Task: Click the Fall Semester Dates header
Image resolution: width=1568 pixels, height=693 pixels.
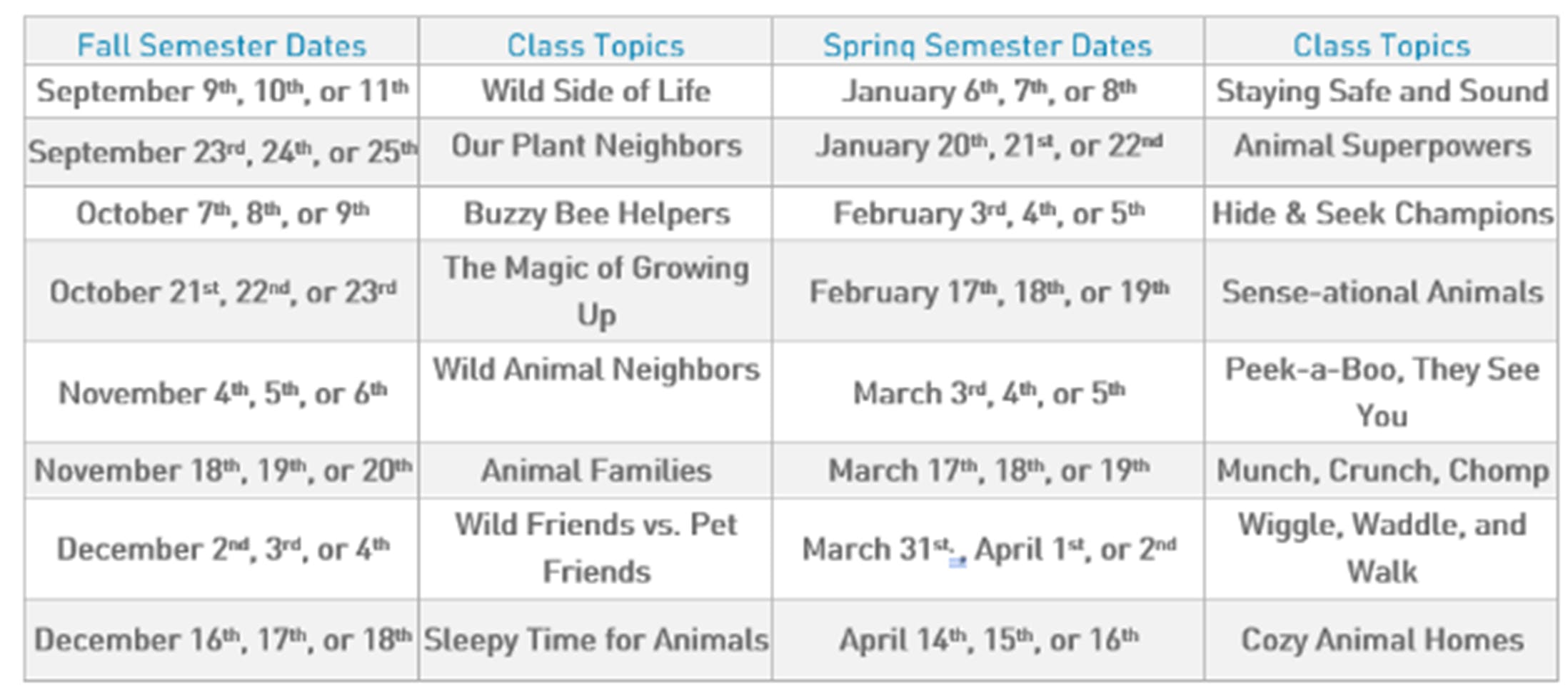Action: click(221, 46)
